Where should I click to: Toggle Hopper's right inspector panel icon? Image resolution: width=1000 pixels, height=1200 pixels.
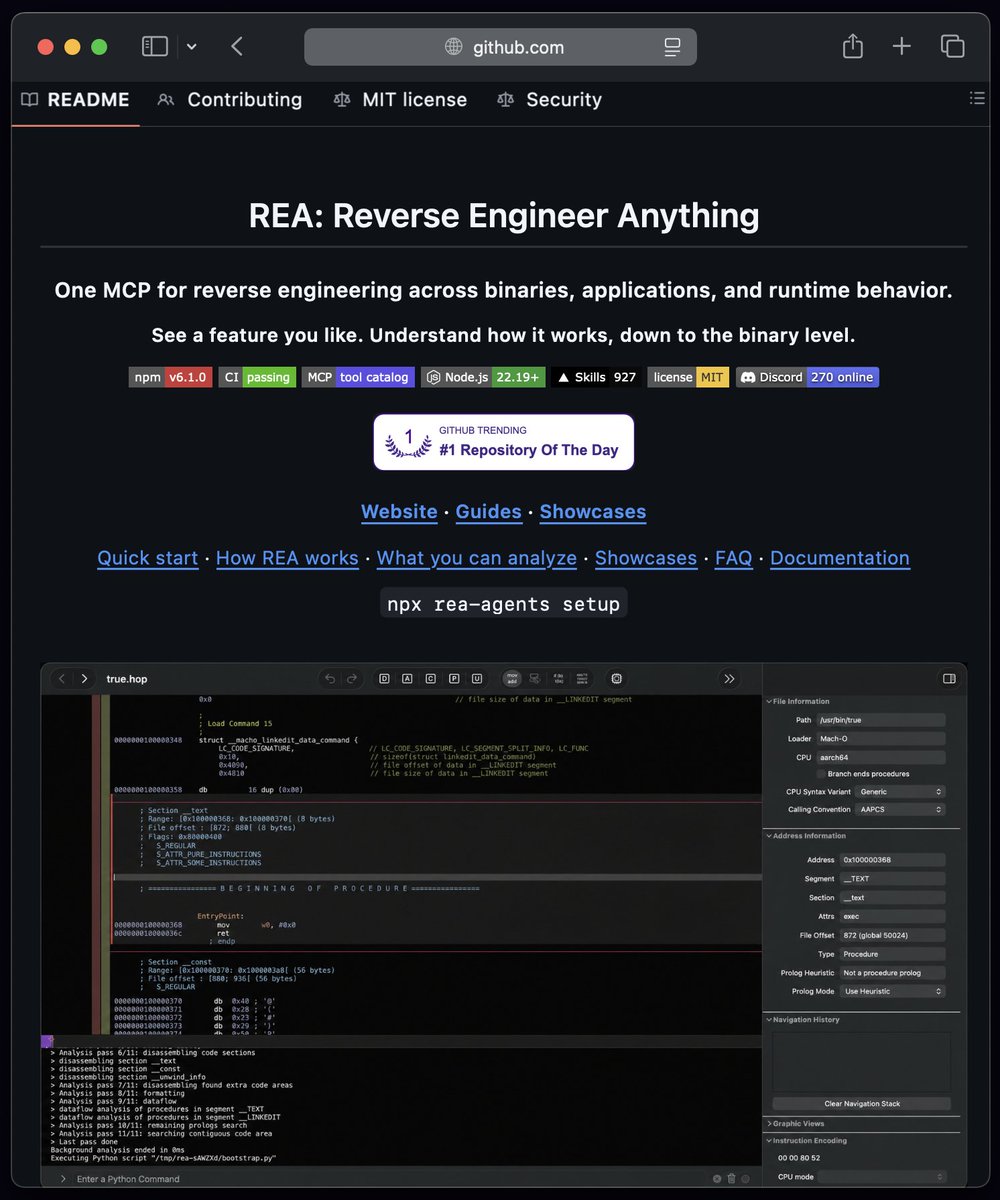pos(949,678)
